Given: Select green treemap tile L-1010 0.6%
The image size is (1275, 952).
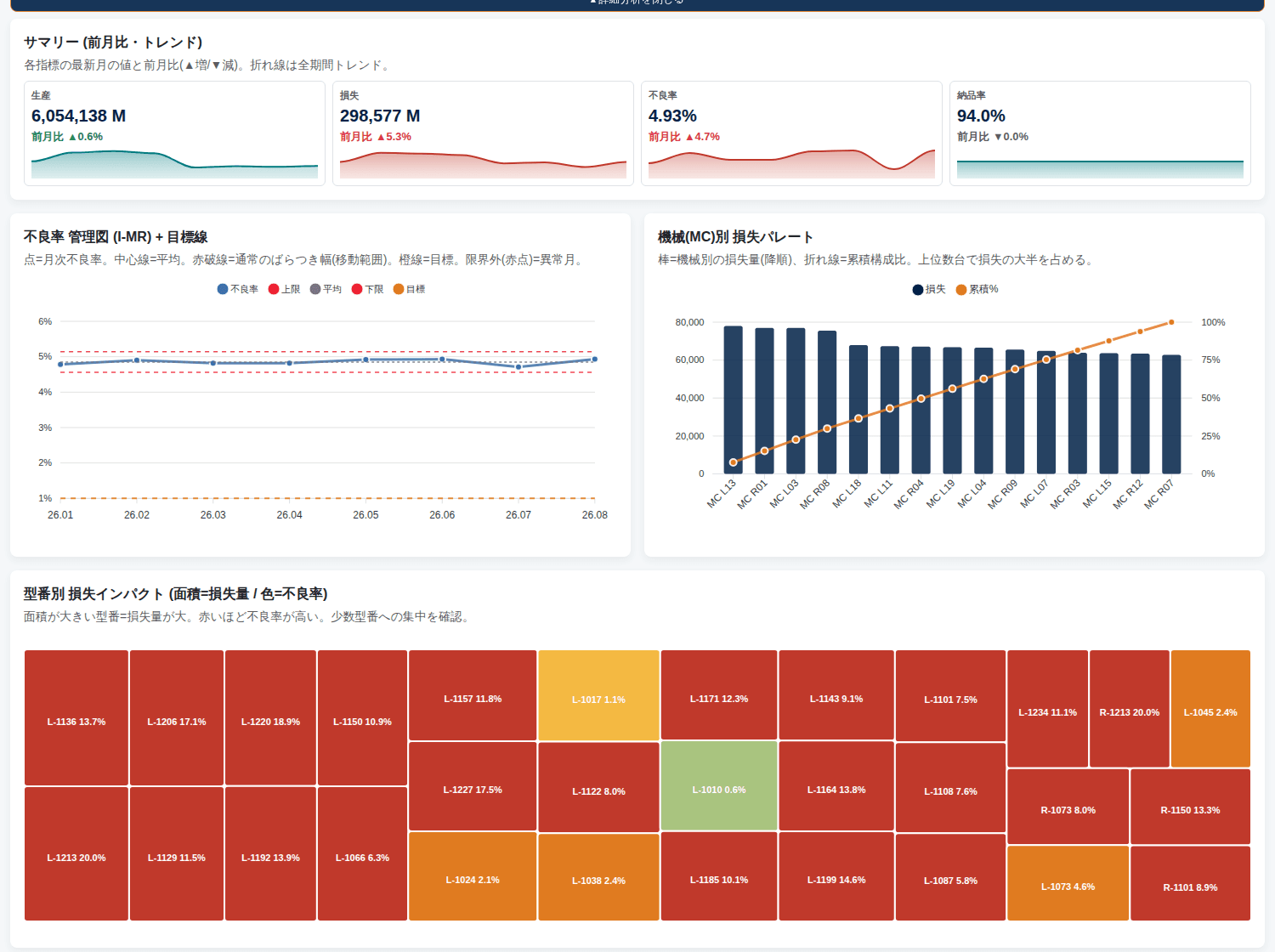Looking at the screenshot, I should pos(719,786).
